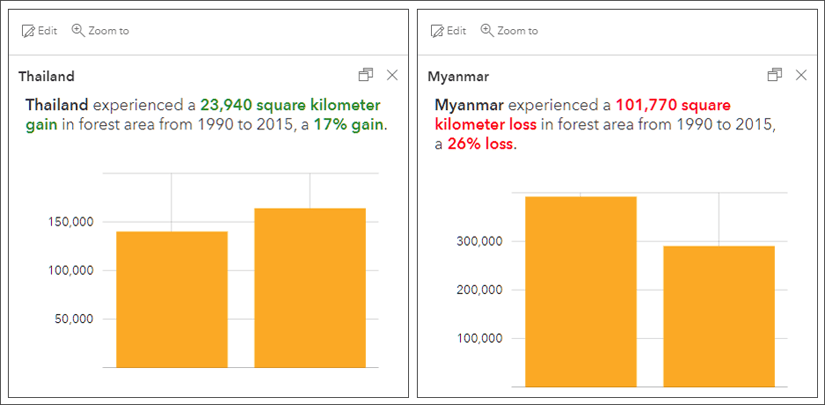
Task: Click the 150,000 axis label in Thailand chart
Action: tap(70, 222)
